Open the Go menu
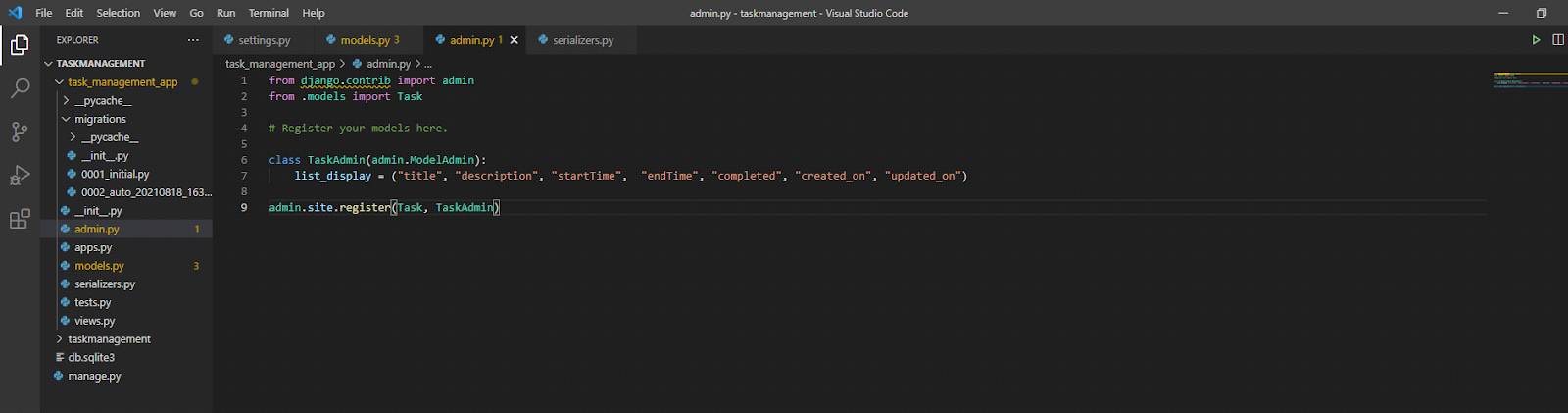The width and height of the screenshot is (1568, 413). tap(197, 13)
